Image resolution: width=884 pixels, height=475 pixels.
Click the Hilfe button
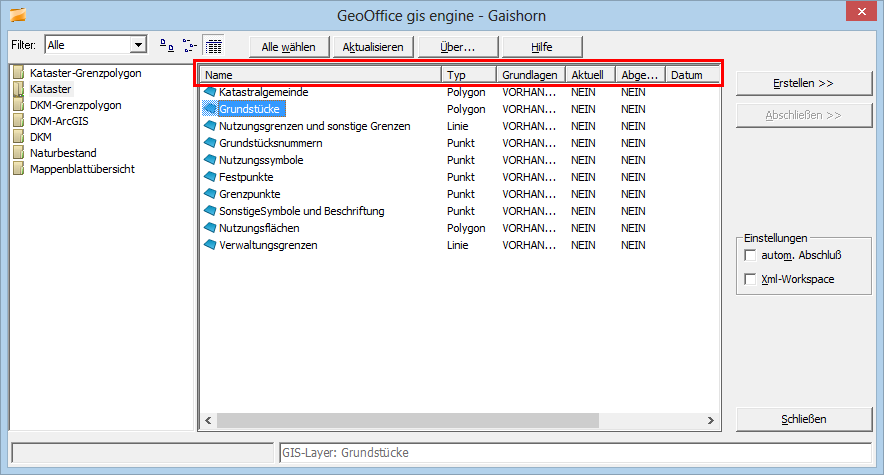pos(542,47)
